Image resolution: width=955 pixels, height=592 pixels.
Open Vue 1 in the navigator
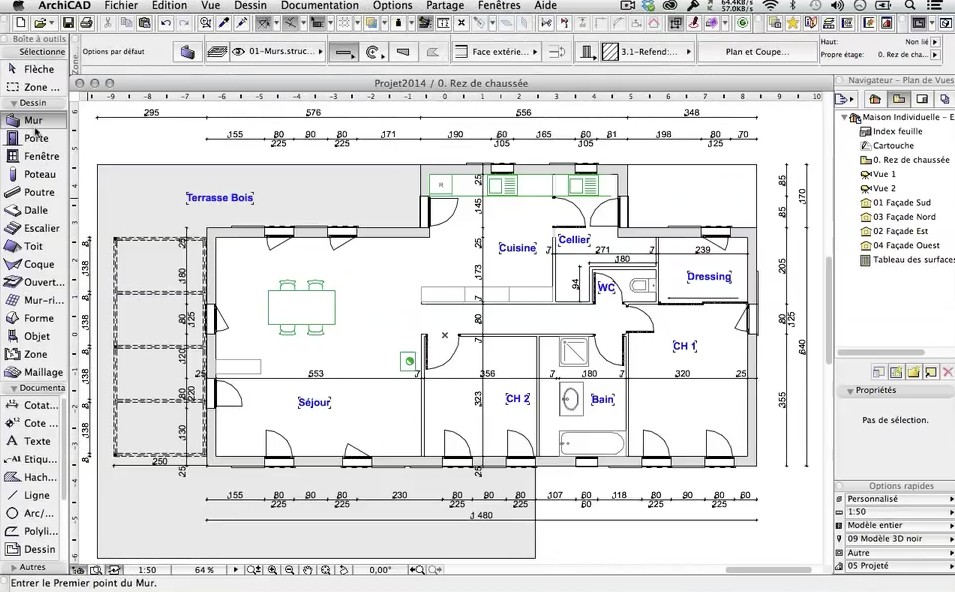click(x=878, y=174)
